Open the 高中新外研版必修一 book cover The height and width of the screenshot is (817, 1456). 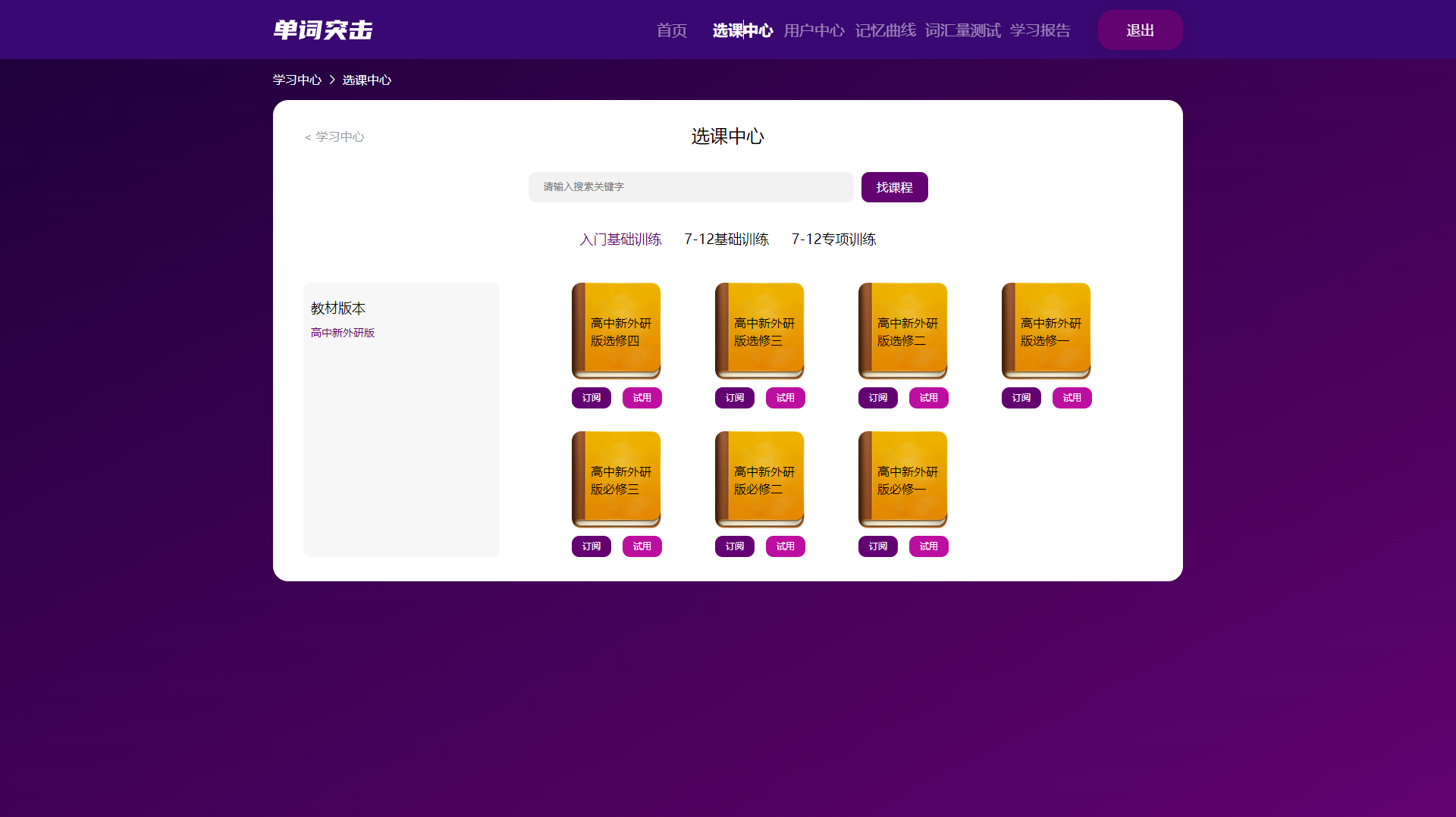click(x=902, y=479)
